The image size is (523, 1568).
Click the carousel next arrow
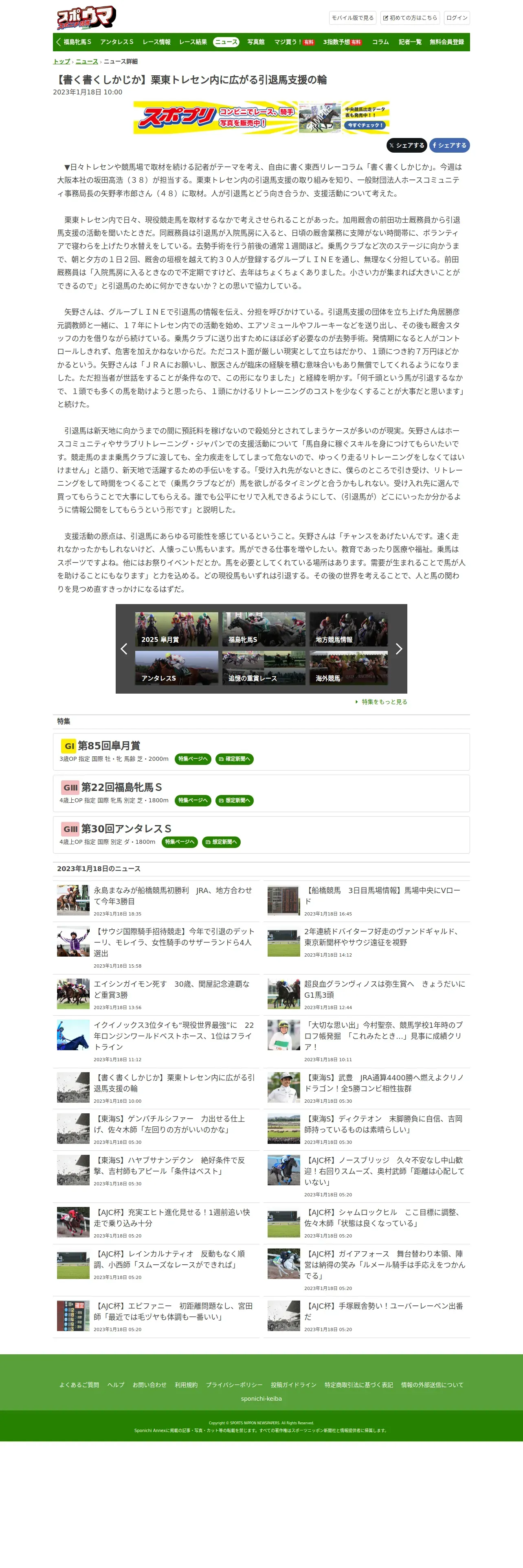[x=399, y=649]
